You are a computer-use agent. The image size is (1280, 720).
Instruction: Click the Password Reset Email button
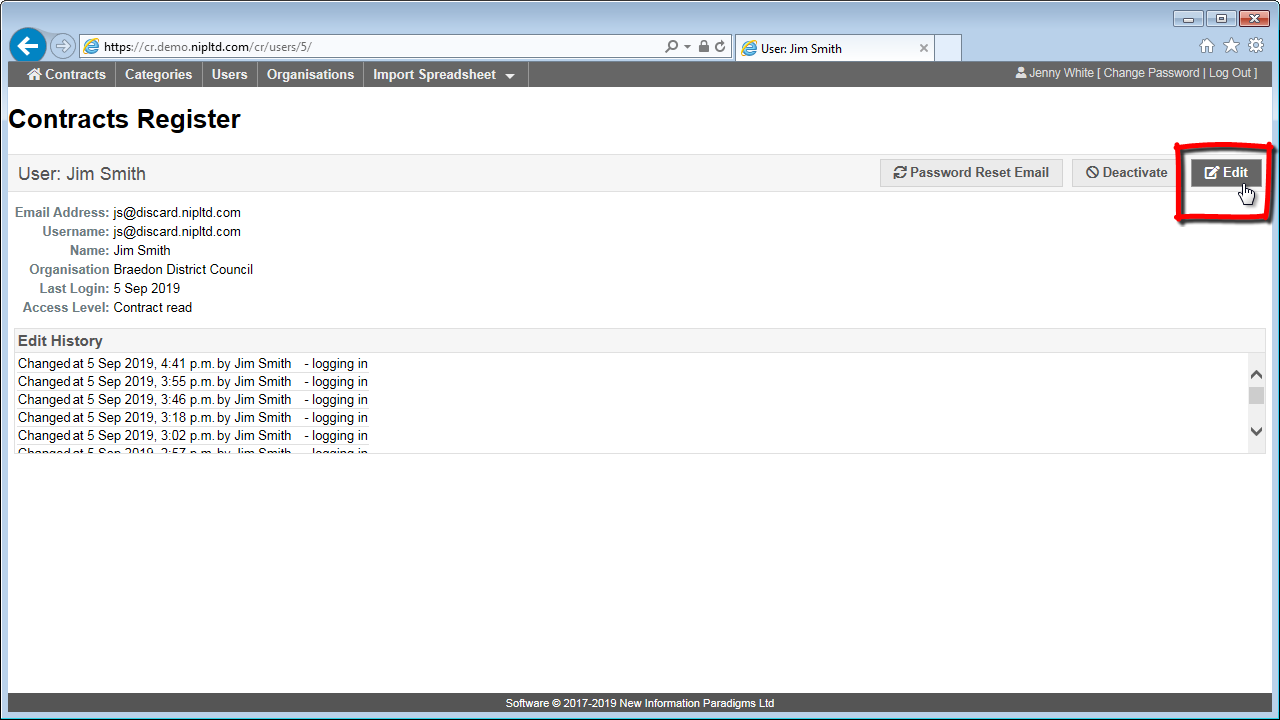click(x=970, y=173)
